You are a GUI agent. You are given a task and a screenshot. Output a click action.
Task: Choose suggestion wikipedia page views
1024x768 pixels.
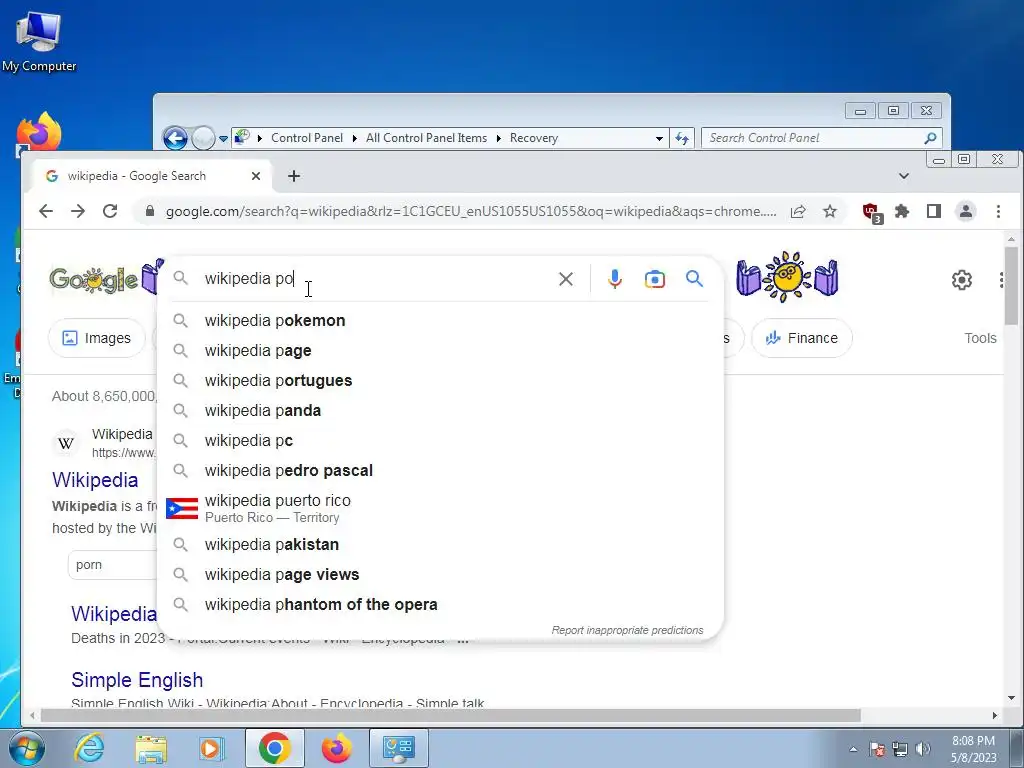click(x=441, y=575)
